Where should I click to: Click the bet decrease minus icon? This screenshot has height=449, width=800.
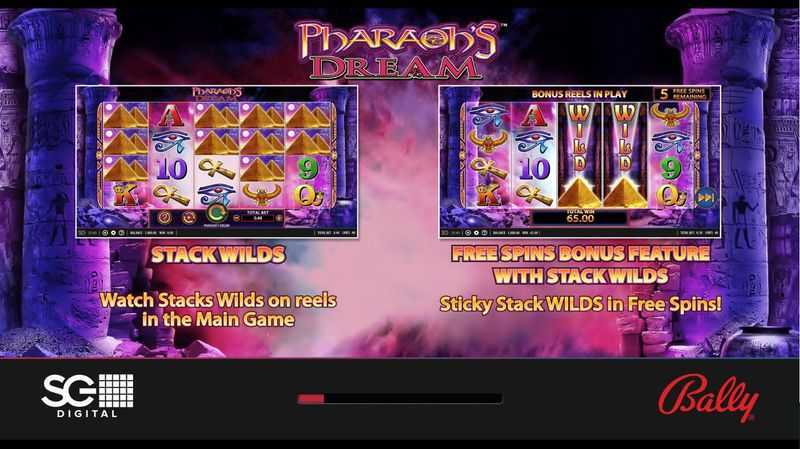point(237,218)
